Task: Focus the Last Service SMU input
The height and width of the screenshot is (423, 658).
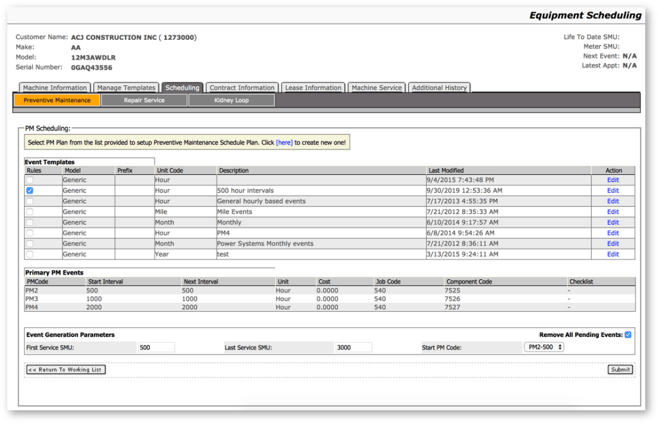Action: tap(352, 348)
